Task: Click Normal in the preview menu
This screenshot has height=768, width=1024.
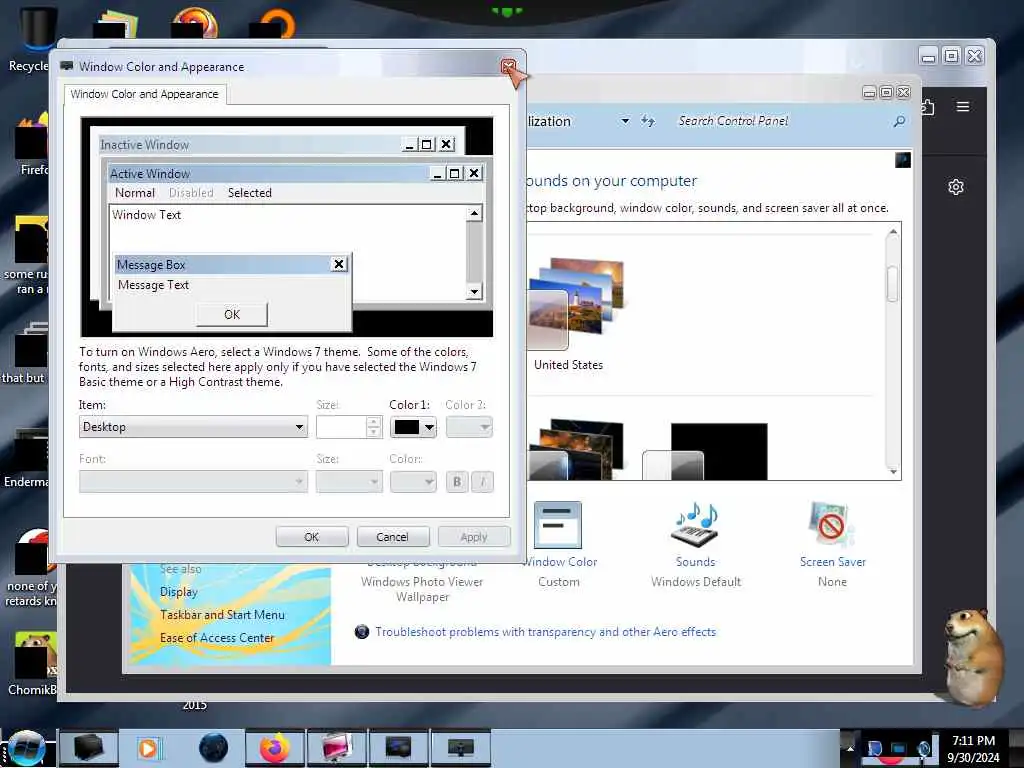Action: (x=135, y=193)
